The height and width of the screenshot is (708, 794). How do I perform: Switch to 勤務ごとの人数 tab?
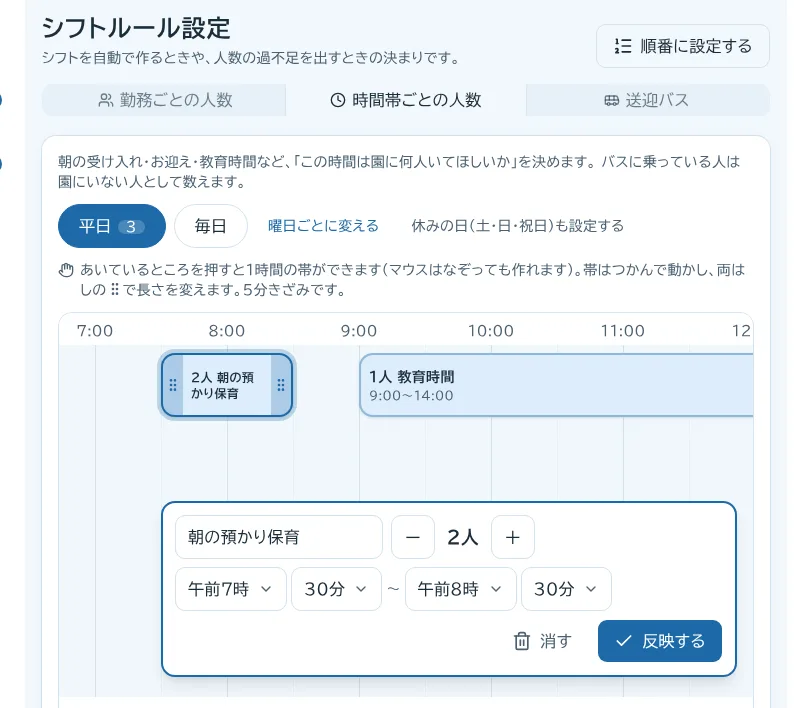point(164,100)
